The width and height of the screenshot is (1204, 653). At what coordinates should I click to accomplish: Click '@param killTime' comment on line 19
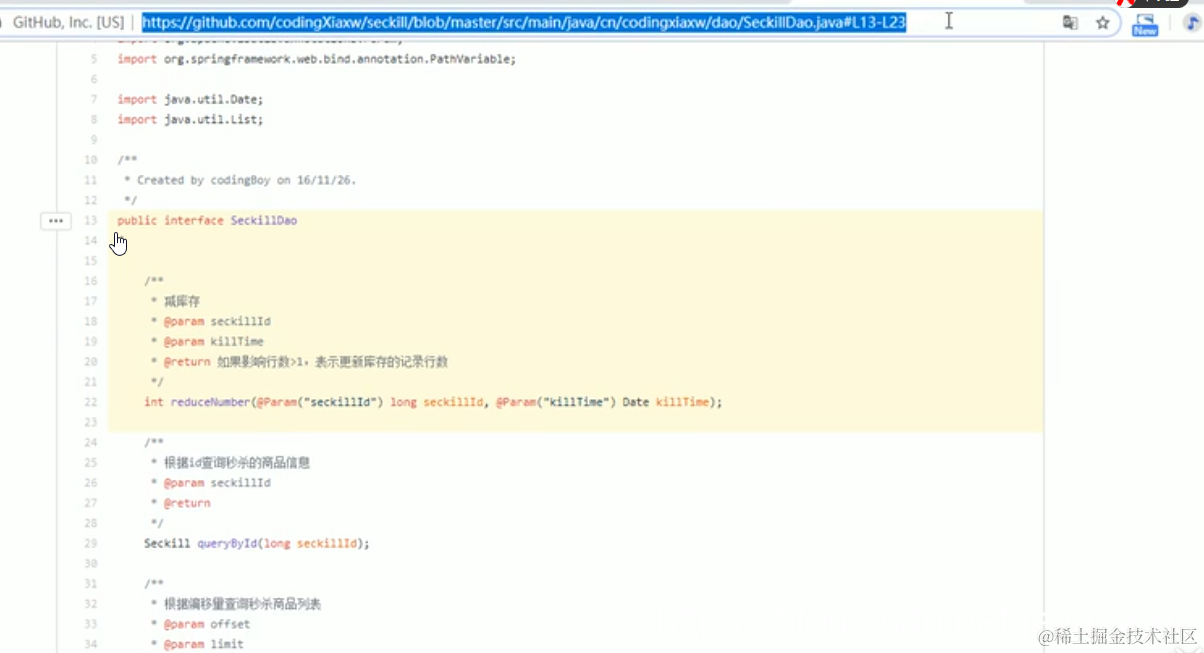click(213, 341)
